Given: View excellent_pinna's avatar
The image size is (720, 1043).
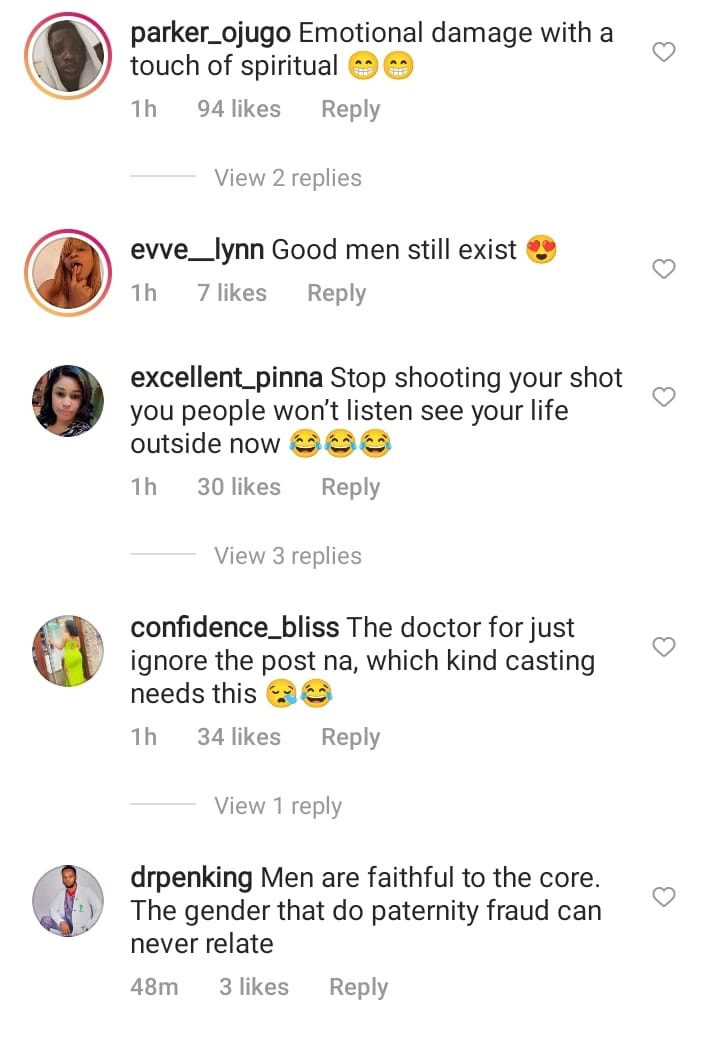Looking at the screenshot, I should (69, 401).
